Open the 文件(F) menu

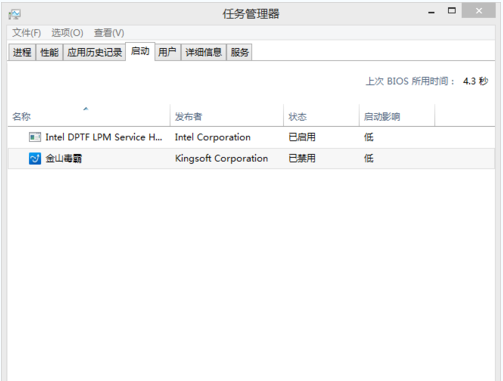(x=26, y=33)
